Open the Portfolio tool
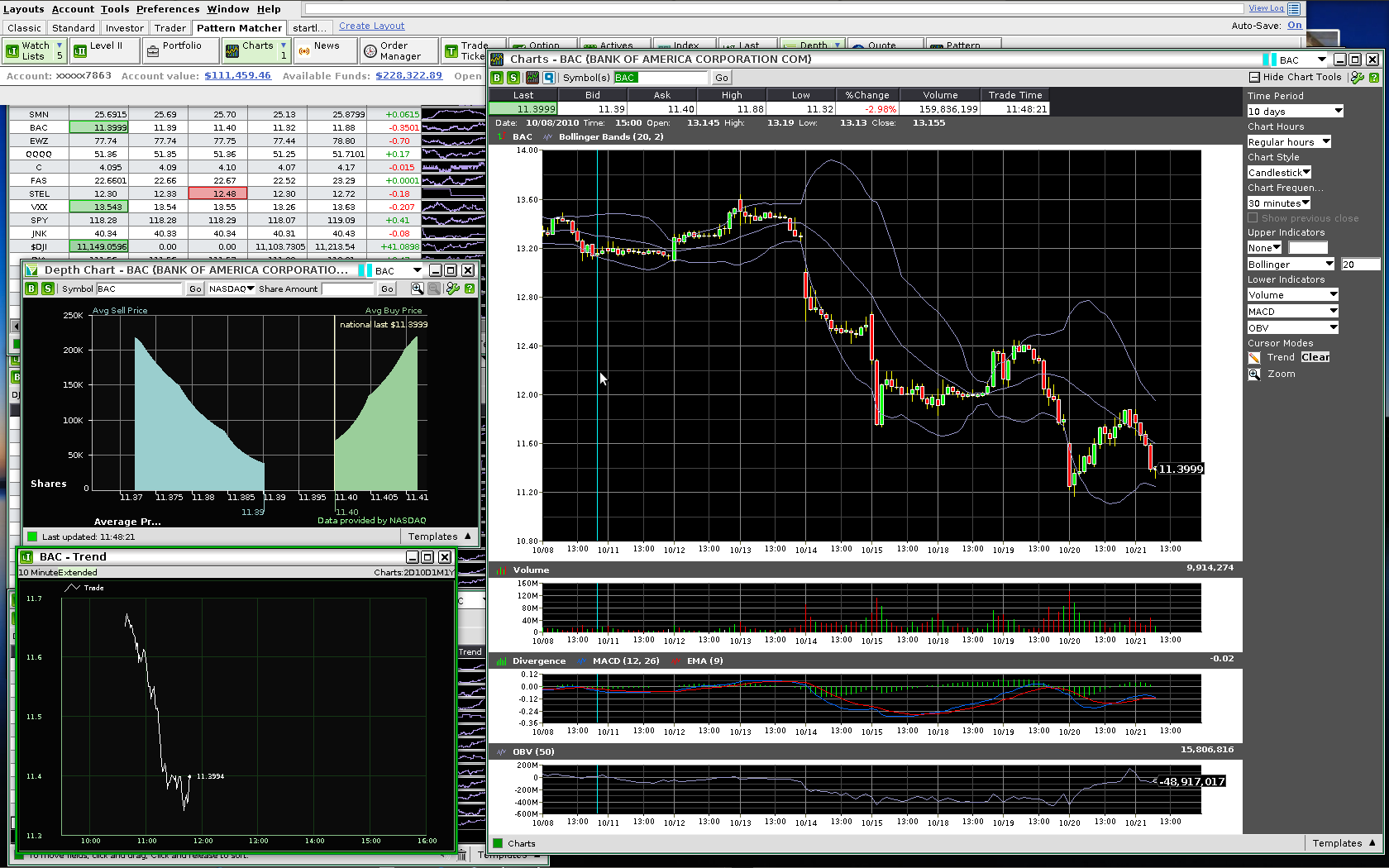 [180, 51]
